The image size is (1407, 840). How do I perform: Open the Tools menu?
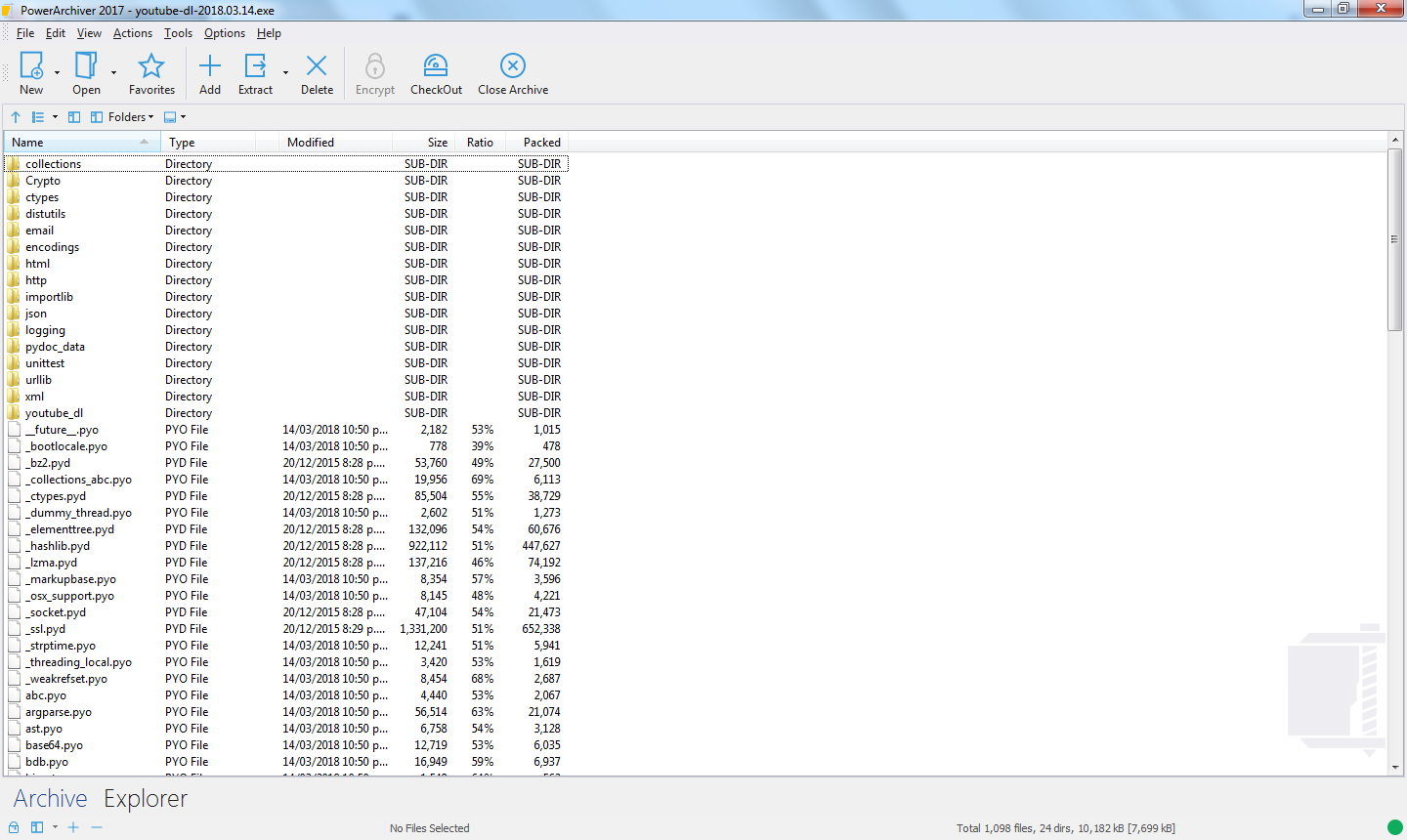click(178, 33)
